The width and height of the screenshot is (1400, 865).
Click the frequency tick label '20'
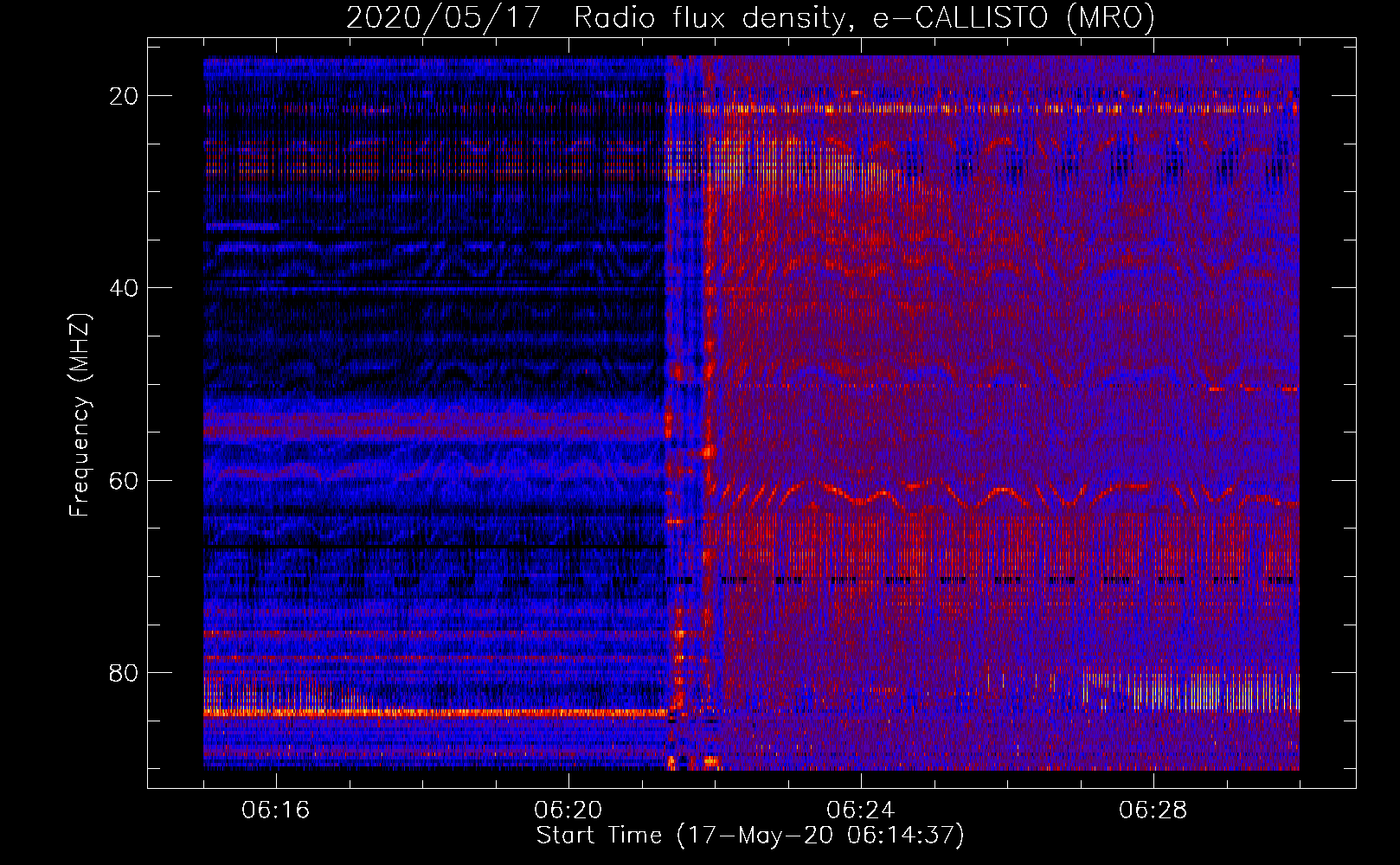tap(125, 96)
